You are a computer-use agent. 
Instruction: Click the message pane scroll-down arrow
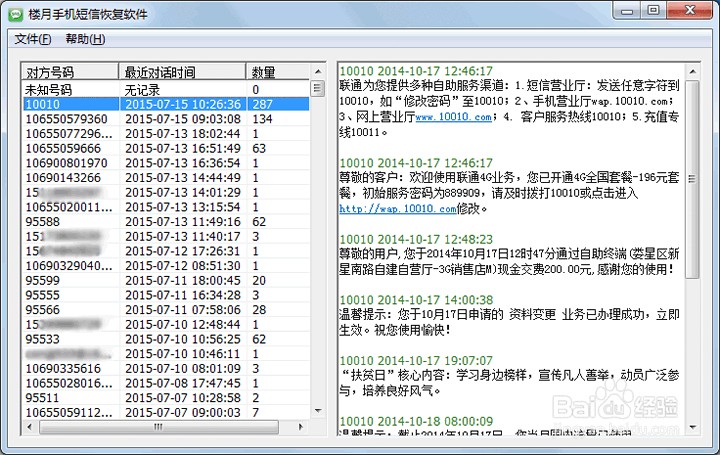click(692, 427)
